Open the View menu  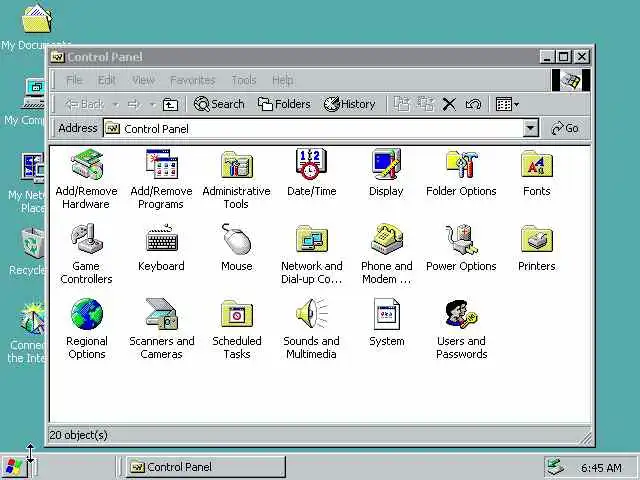[143, 80]
